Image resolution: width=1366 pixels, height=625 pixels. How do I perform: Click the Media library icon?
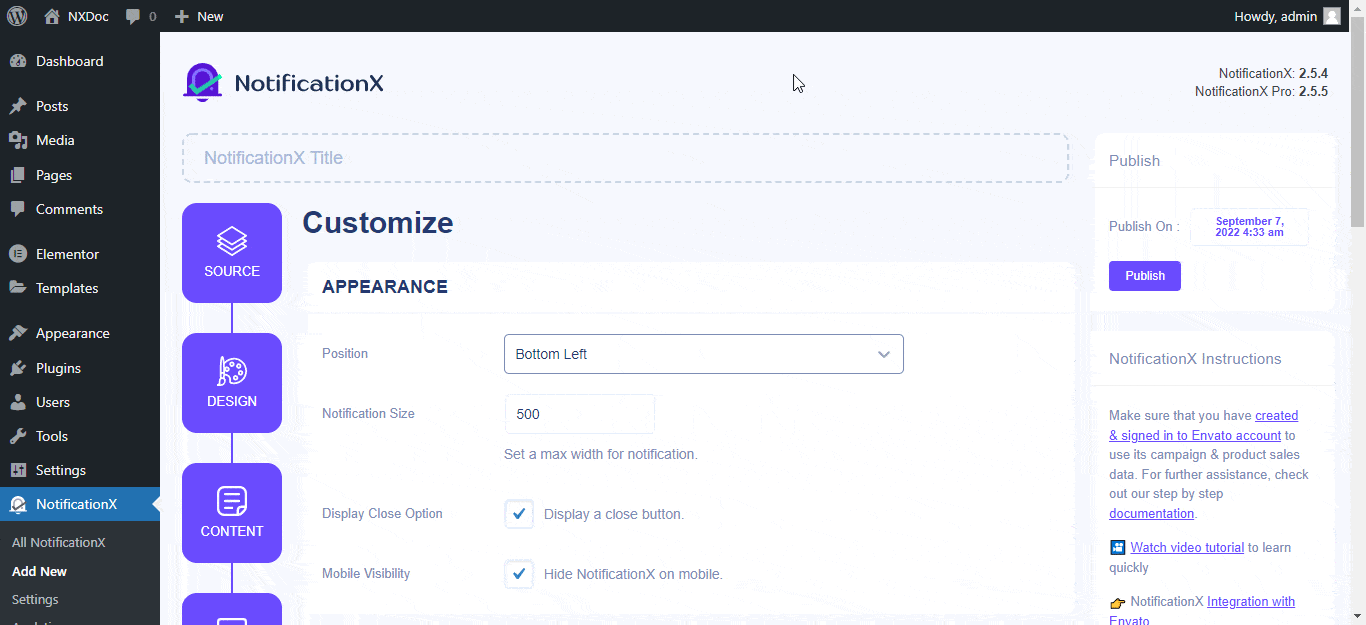(x=18, y=140)
